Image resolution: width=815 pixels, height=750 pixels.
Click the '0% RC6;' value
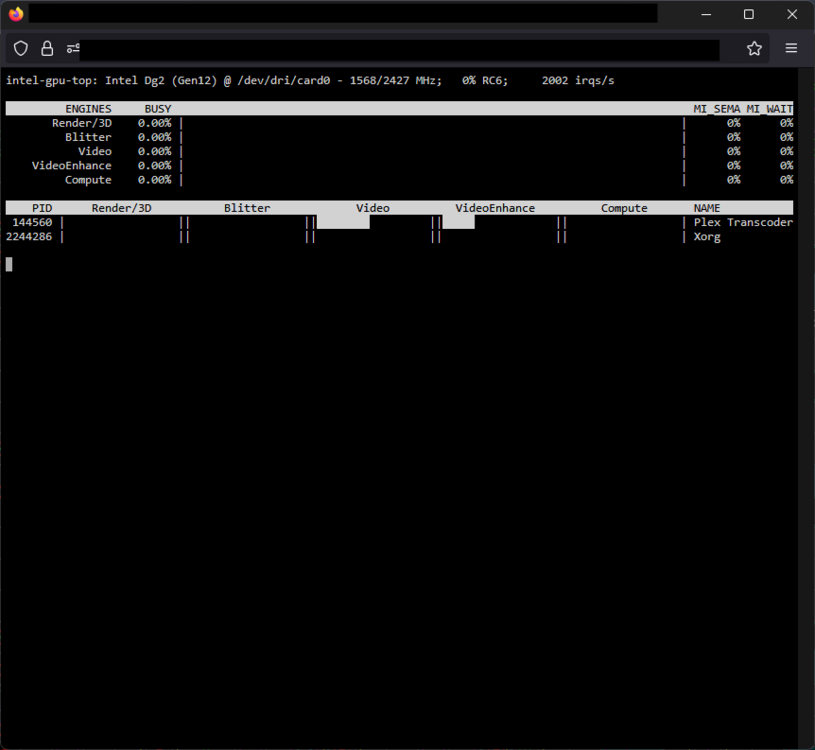tap(485, 81)
